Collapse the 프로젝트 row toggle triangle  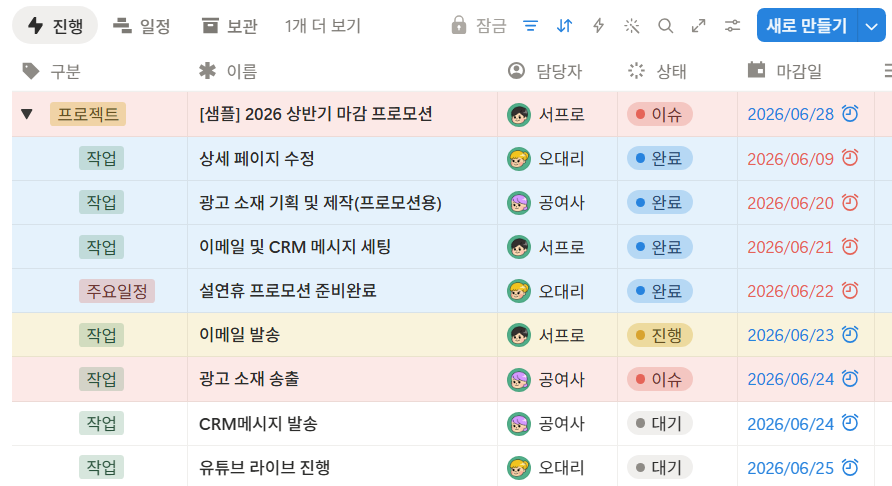coord(27,114)
